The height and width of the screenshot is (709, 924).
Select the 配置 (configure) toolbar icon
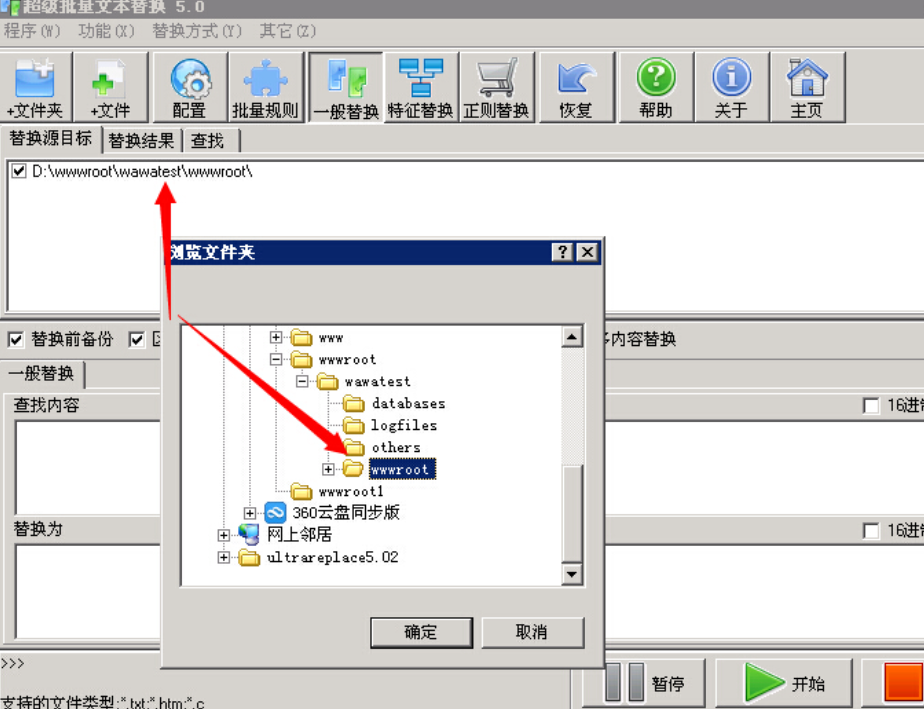189,87
